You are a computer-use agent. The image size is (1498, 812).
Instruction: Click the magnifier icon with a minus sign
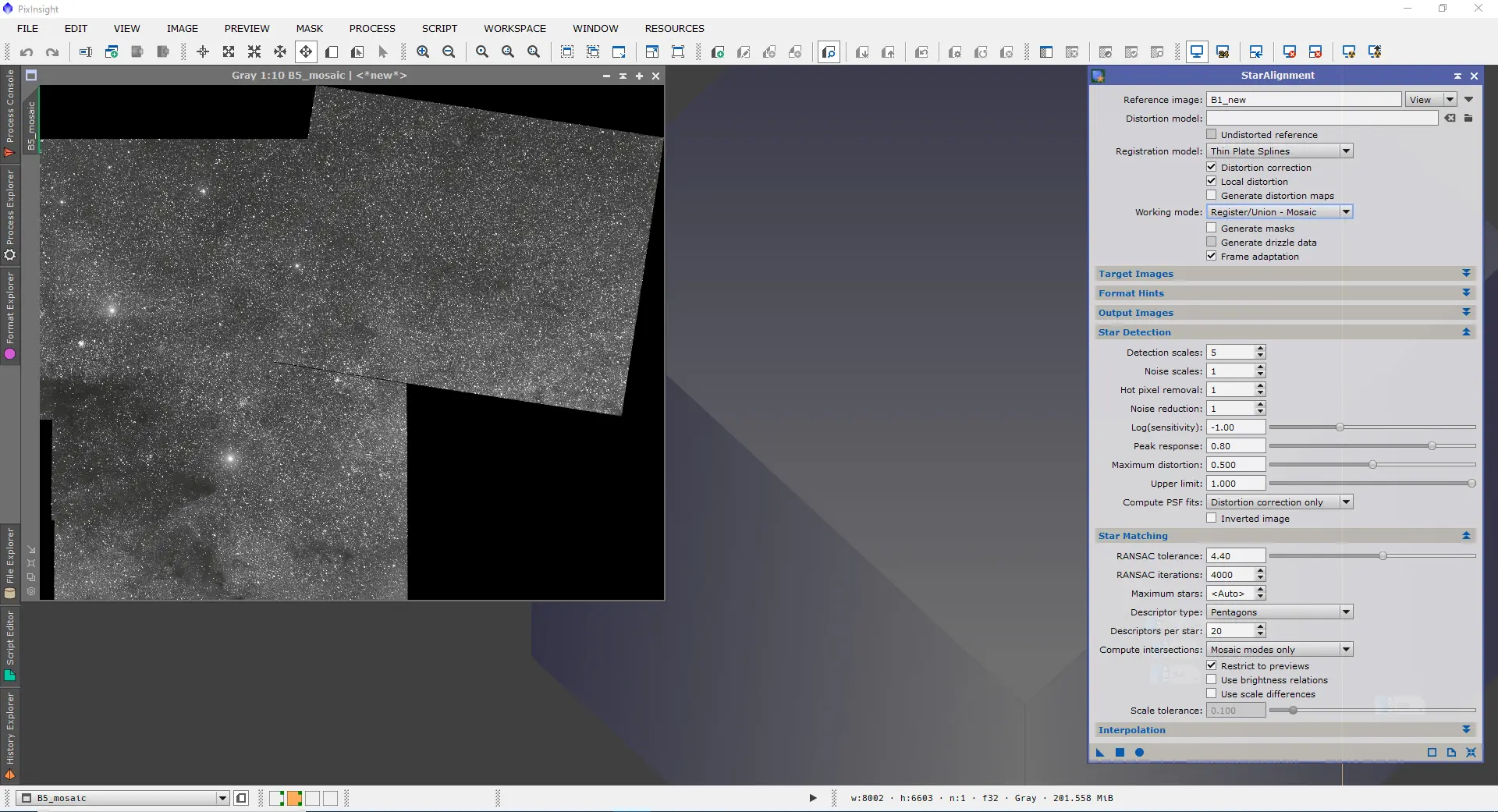449,52
